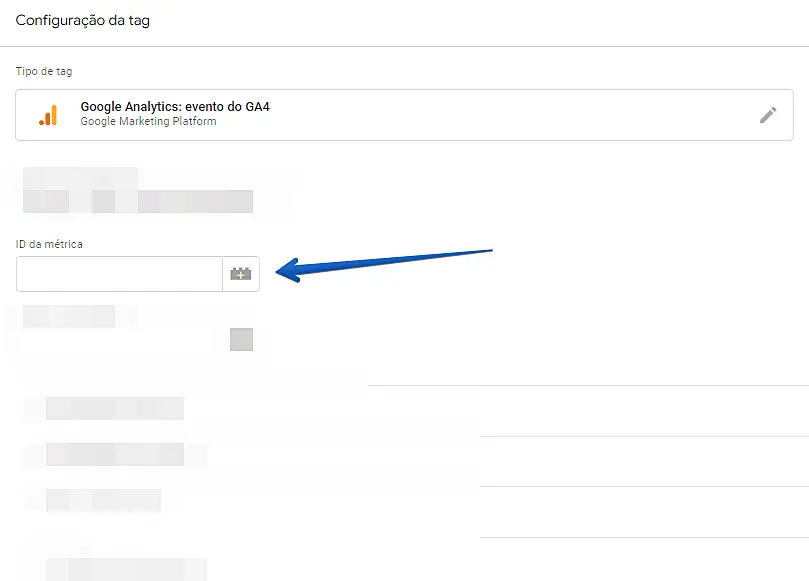The image size is (809, 581).
Task: Click the blurred gray square below the variable picker
Action: 241,340
